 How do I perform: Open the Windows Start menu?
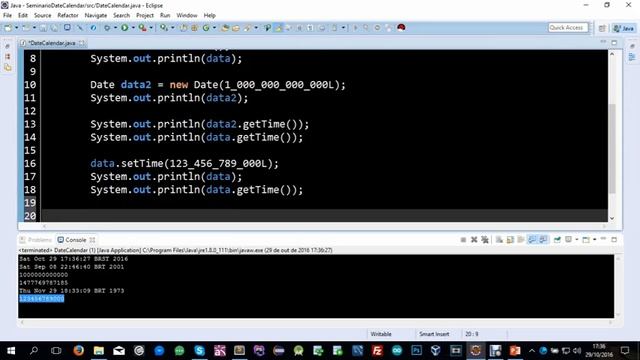coord(11,351)
